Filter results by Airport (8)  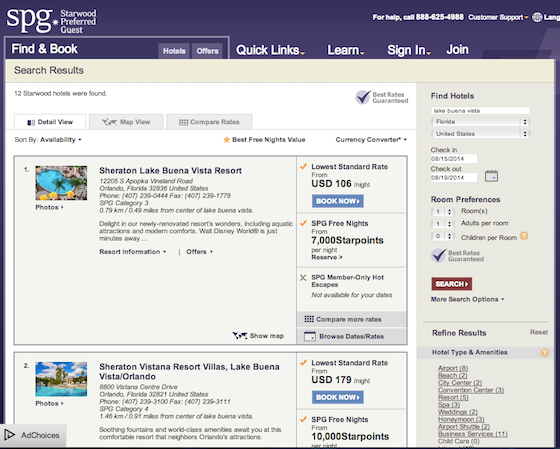click(453, 368)
